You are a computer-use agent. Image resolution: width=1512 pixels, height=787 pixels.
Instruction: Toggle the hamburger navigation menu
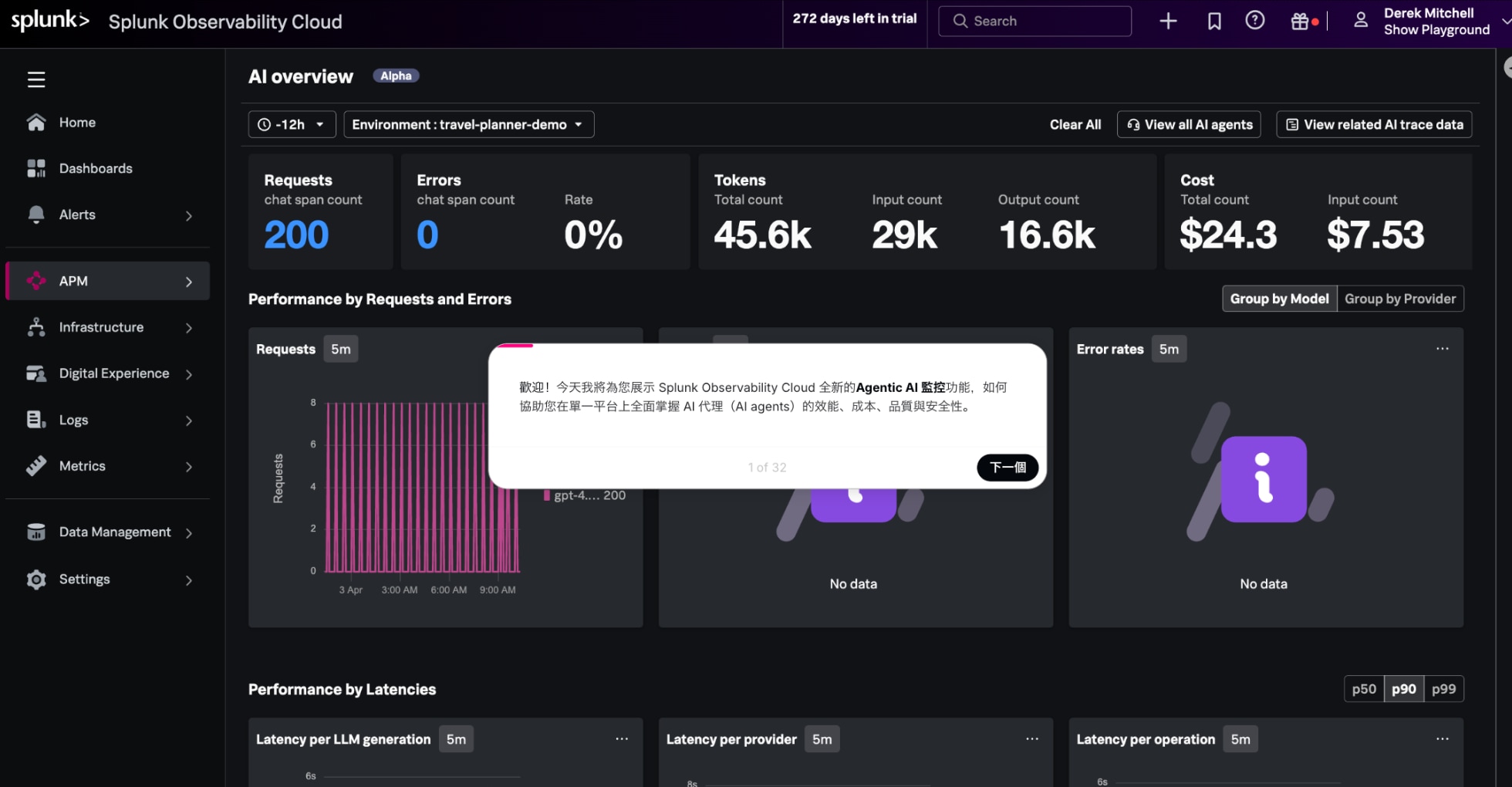coord(36,79)
